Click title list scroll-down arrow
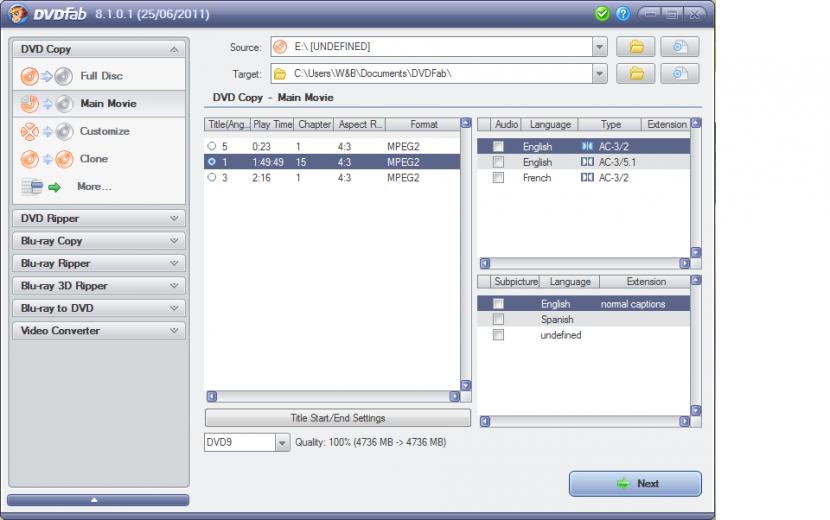This screenshot has width=830, height=520. point(466,385)
